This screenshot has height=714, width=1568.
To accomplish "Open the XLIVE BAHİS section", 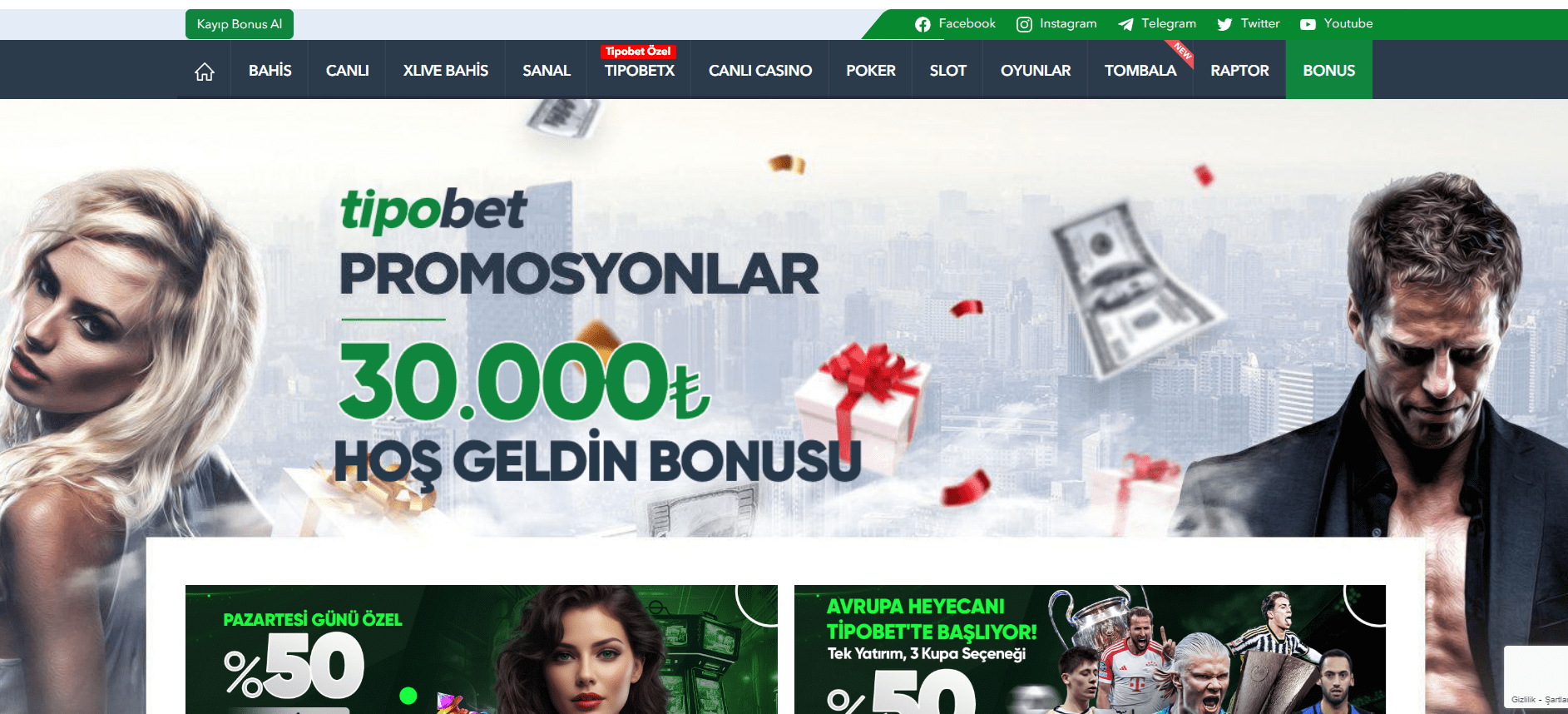I will coord(445,71).
